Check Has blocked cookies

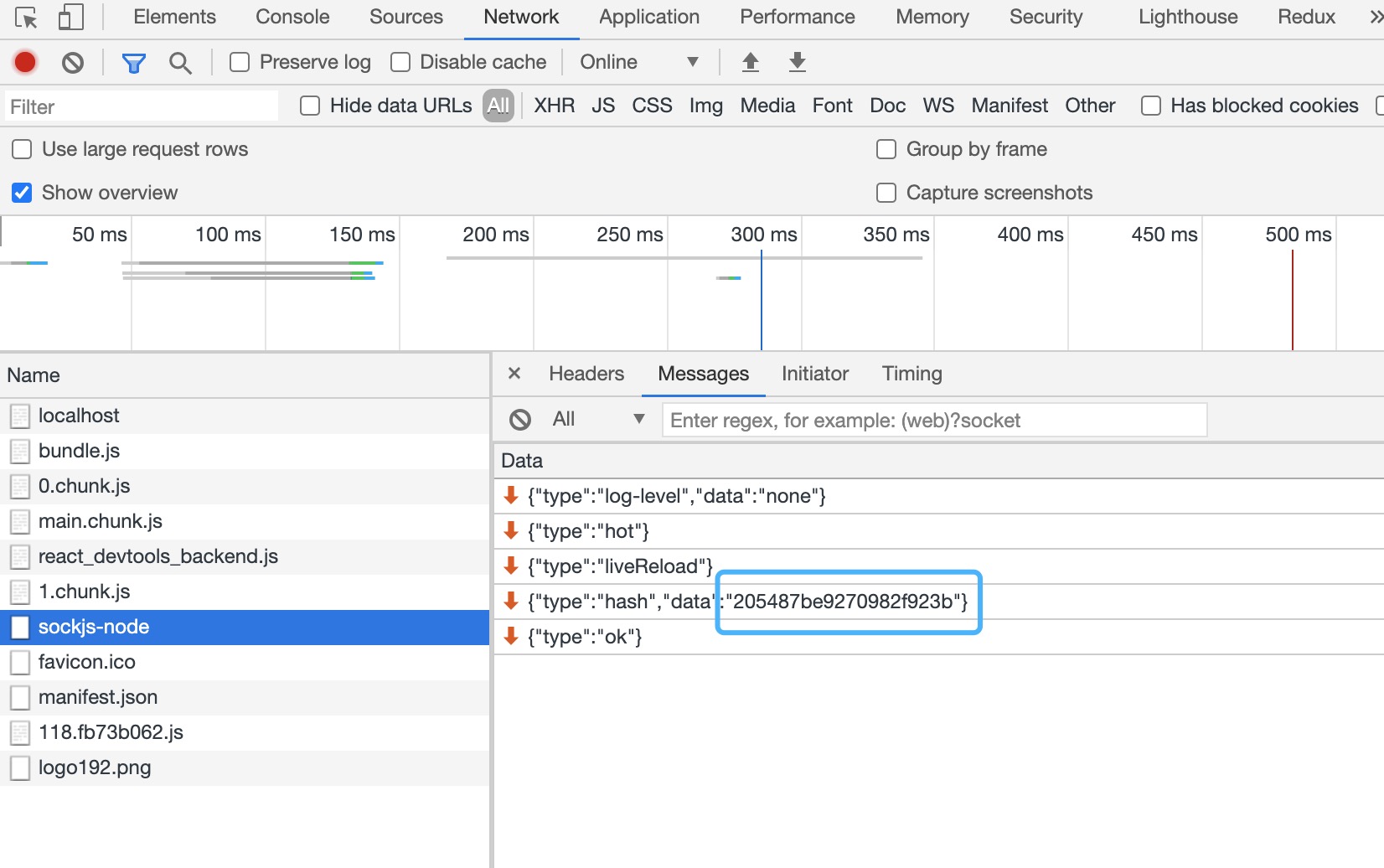[1151, 106]
